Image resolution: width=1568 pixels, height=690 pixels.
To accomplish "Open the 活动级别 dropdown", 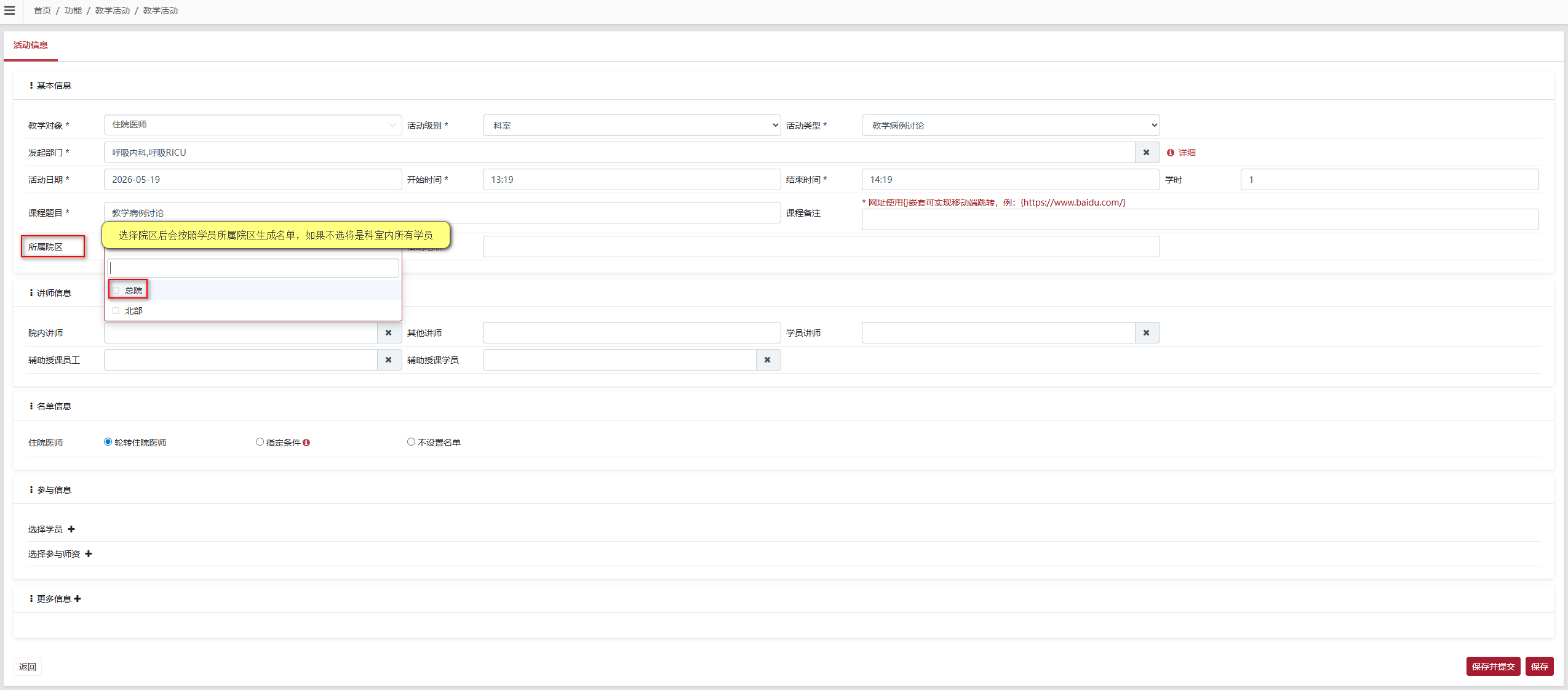I will coord(632,126).
